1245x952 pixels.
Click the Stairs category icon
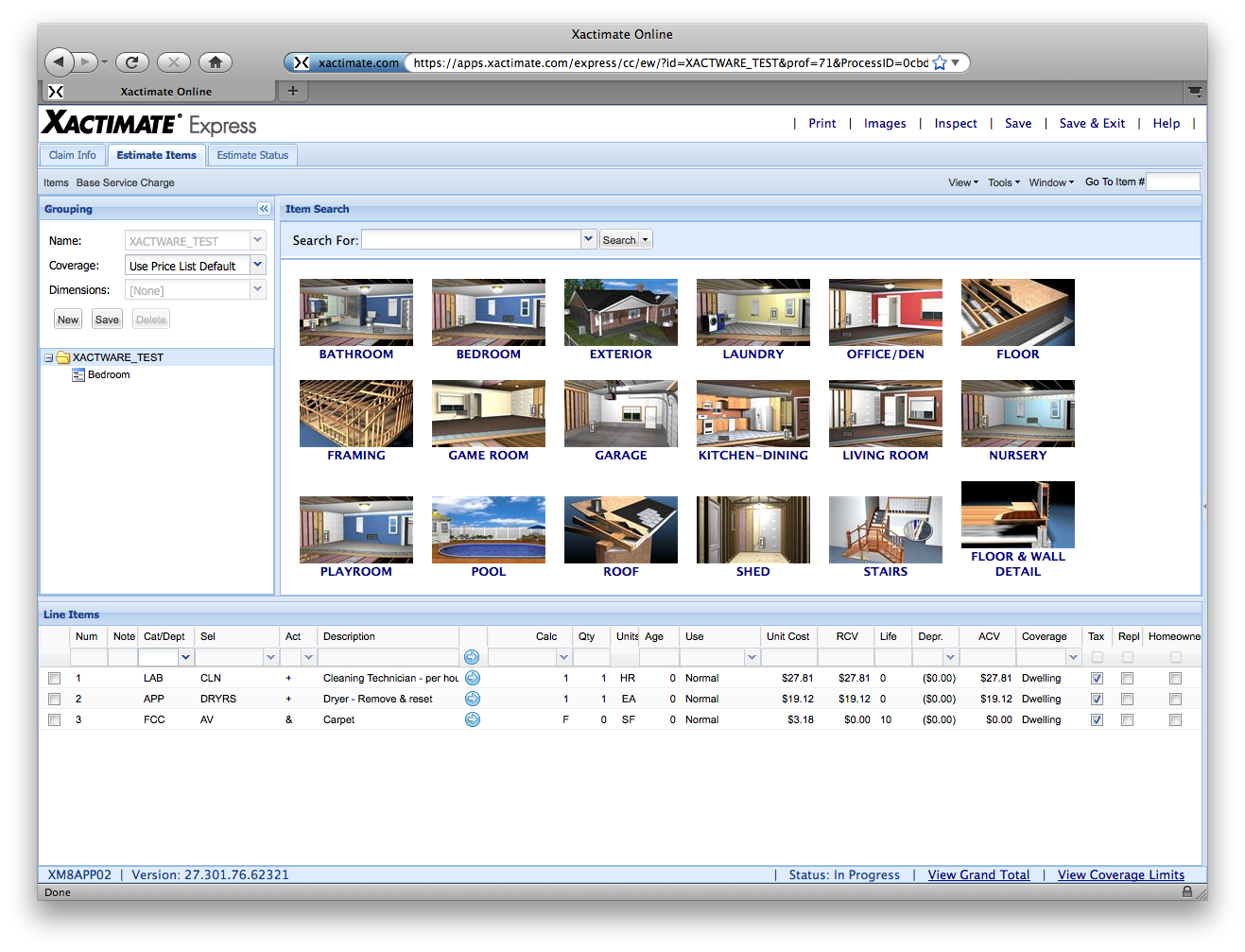885,530
